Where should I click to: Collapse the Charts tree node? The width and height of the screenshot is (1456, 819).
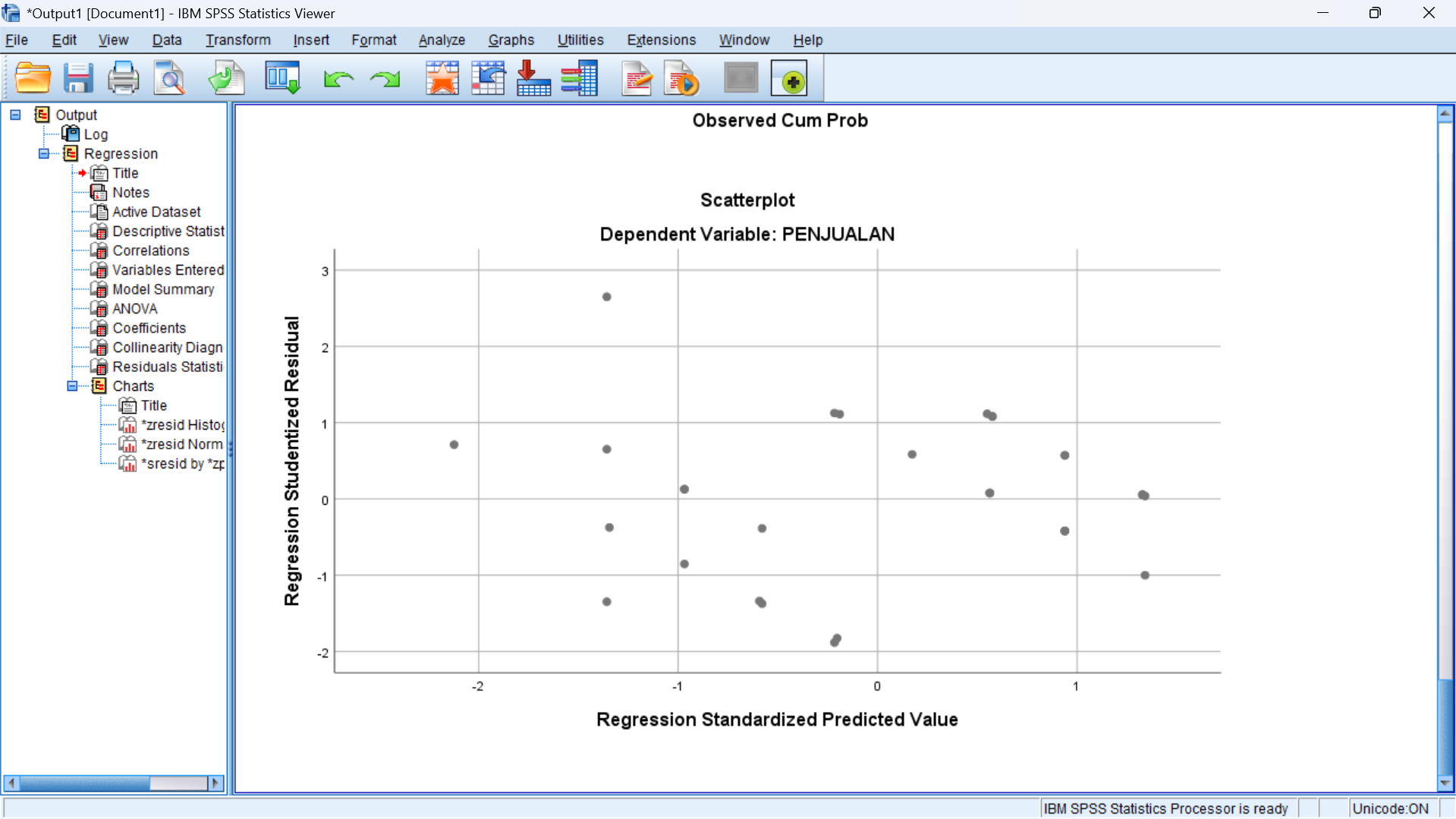[72, 386]
